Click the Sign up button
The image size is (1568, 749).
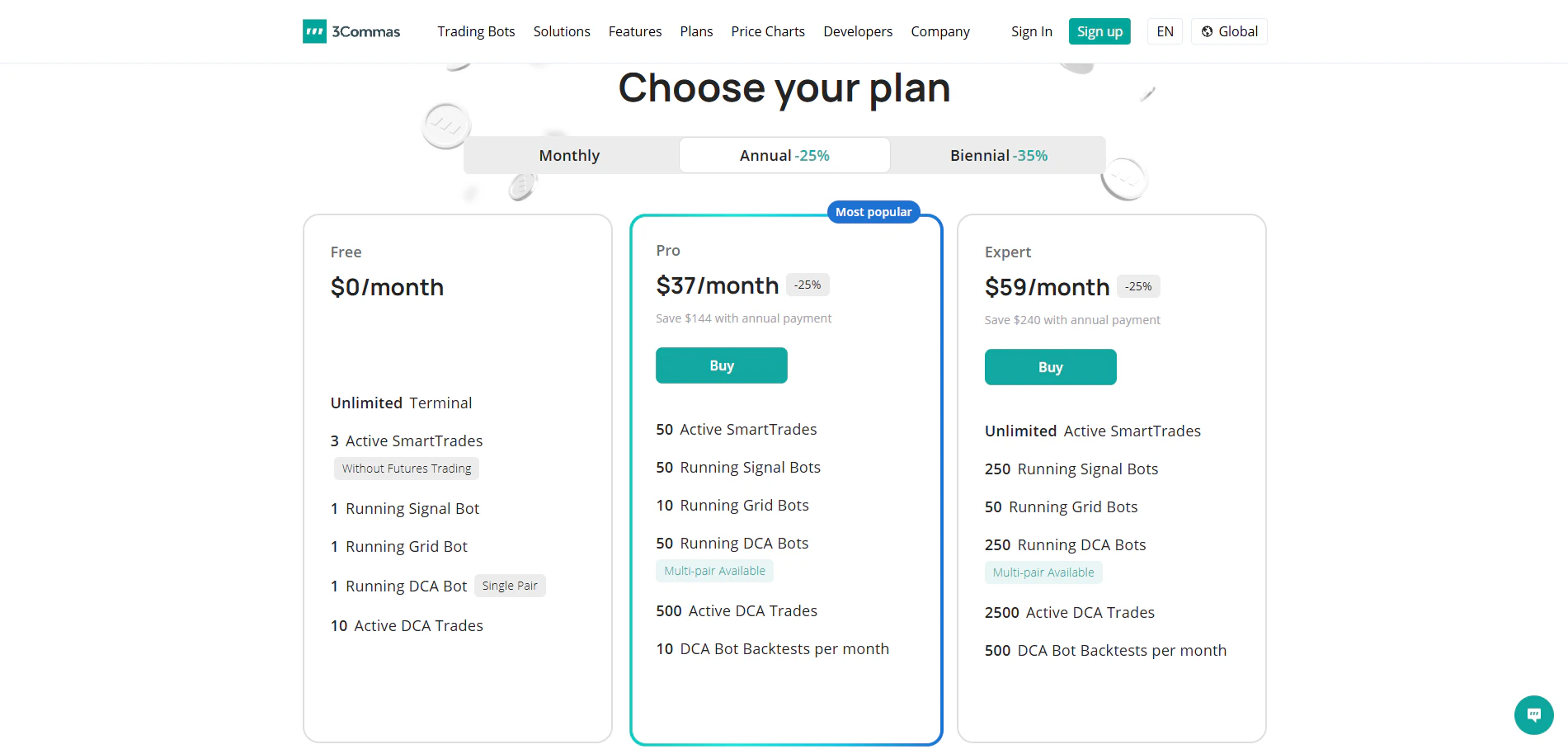(1099, 31)
